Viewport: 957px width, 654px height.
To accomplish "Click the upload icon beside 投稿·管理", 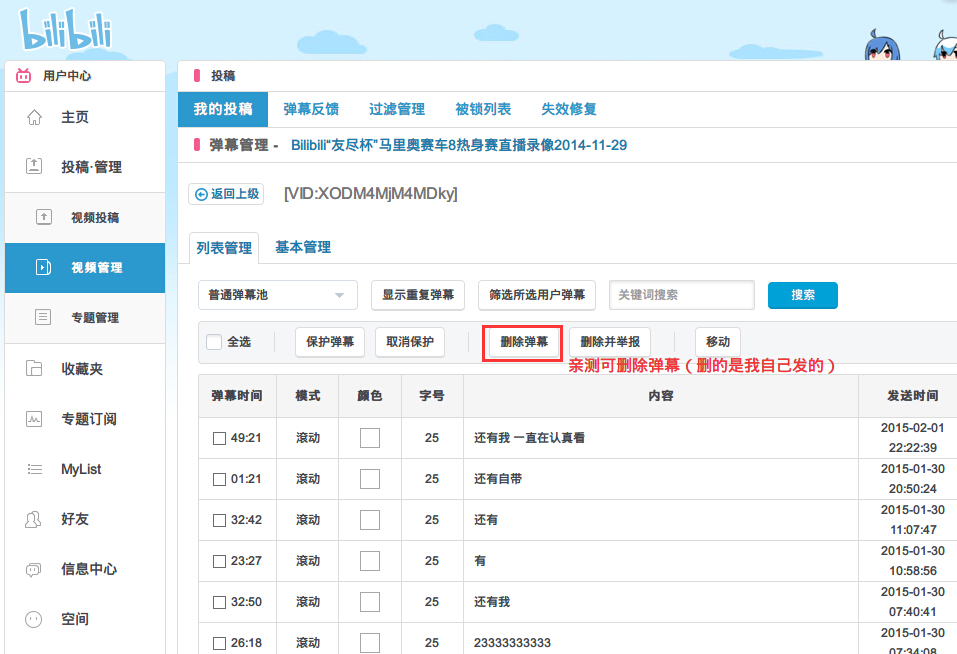I will [34, 166].
